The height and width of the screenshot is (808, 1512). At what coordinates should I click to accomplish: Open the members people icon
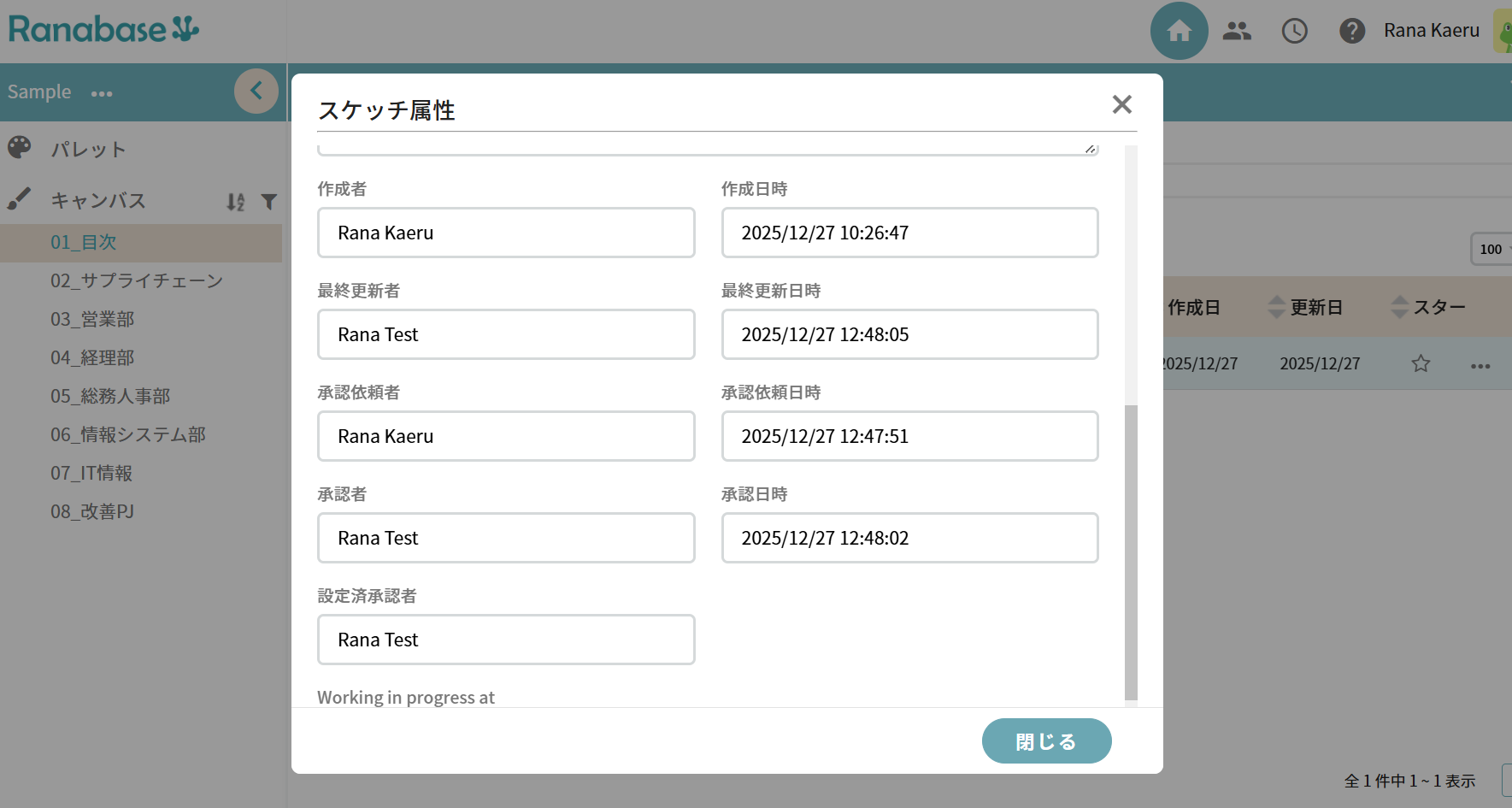coord(1236,32)
